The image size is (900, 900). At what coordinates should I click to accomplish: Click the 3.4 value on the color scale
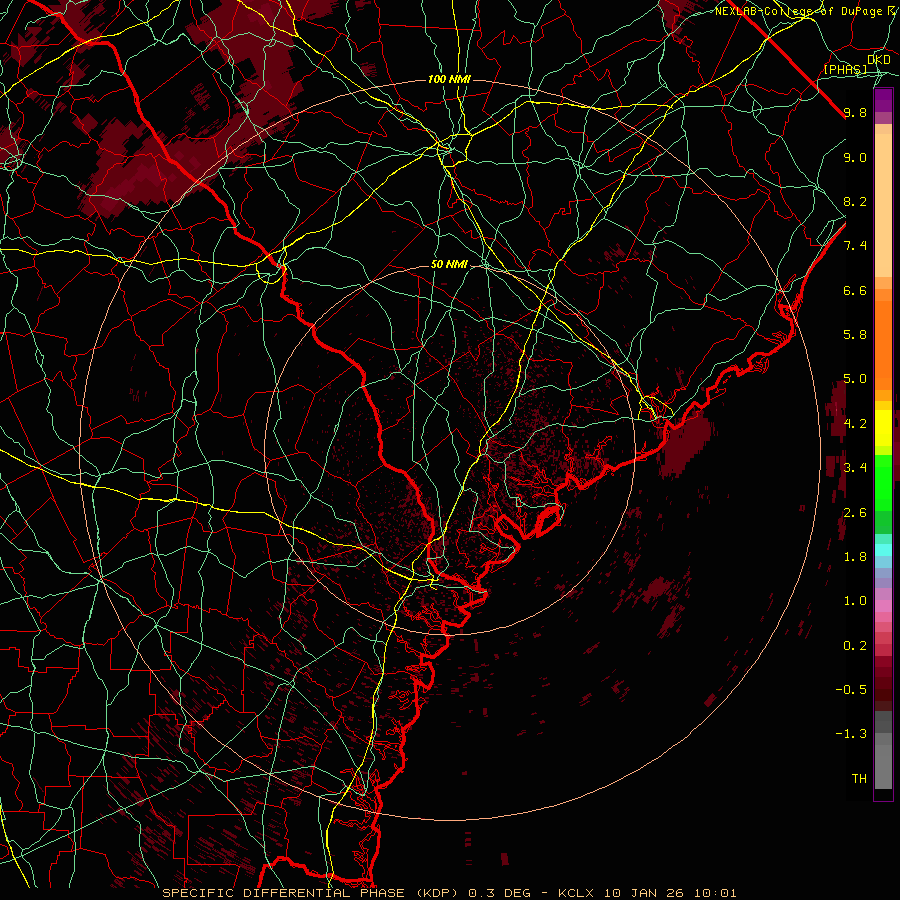tap(855, 467)
